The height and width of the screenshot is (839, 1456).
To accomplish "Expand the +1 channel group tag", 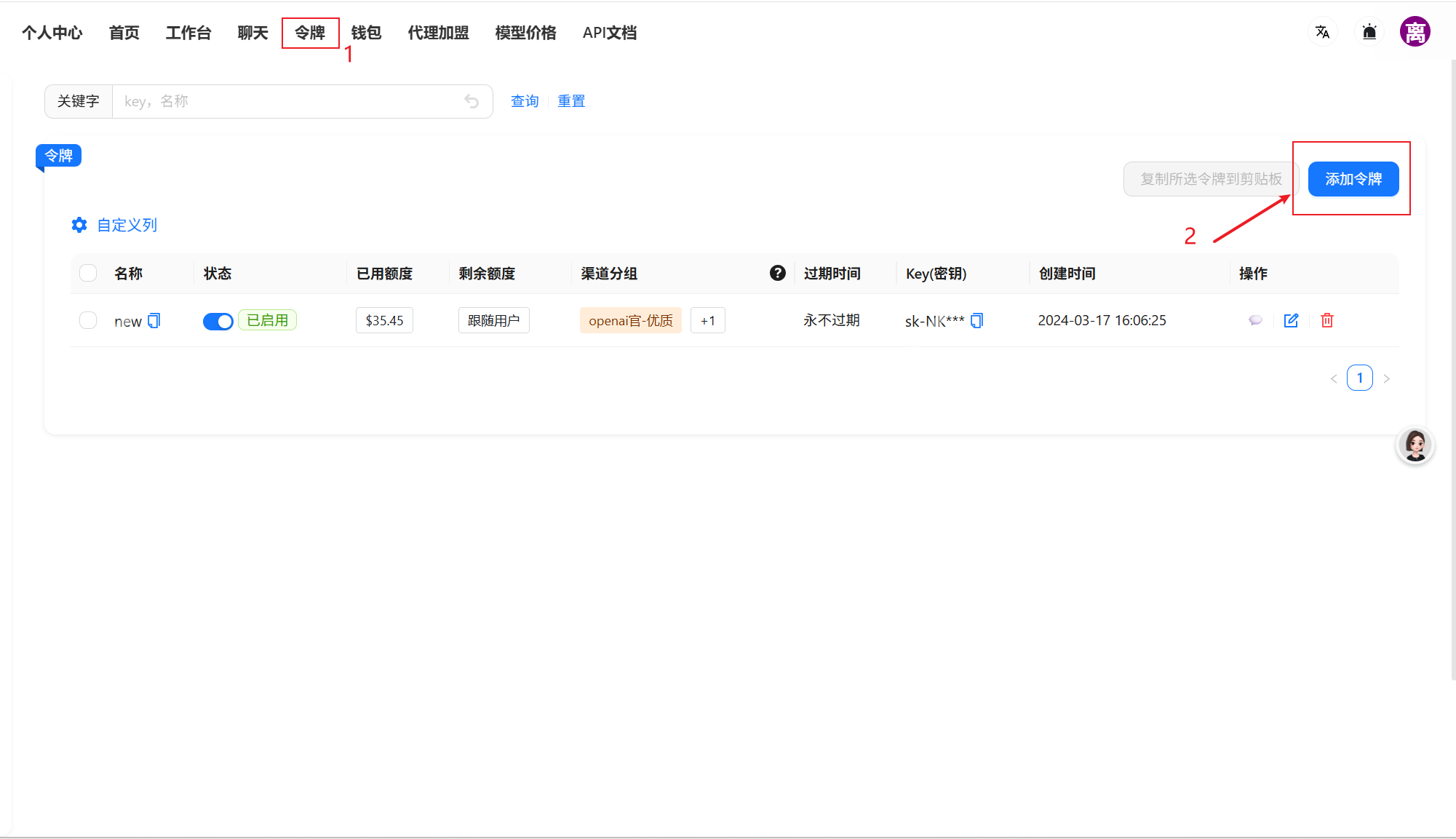I will click(707, 320).
